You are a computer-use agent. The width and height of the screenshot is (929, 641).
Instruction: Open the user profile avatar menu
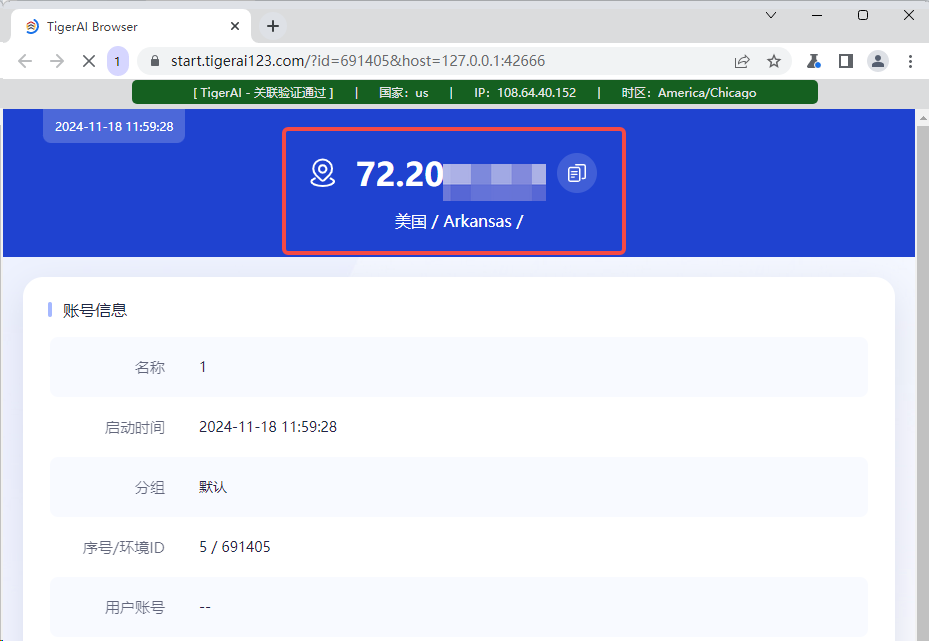pyautogui.click(x=877, y=61)
